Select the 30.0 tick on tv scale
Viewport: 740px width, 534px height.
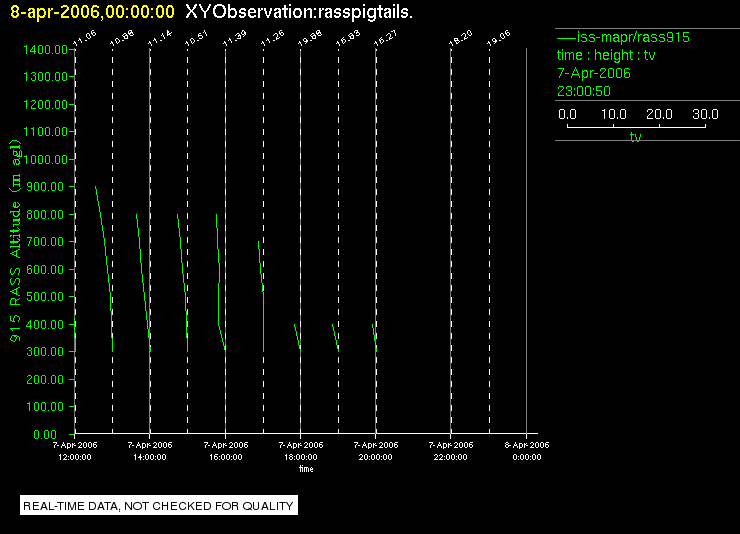pos(705,114)
